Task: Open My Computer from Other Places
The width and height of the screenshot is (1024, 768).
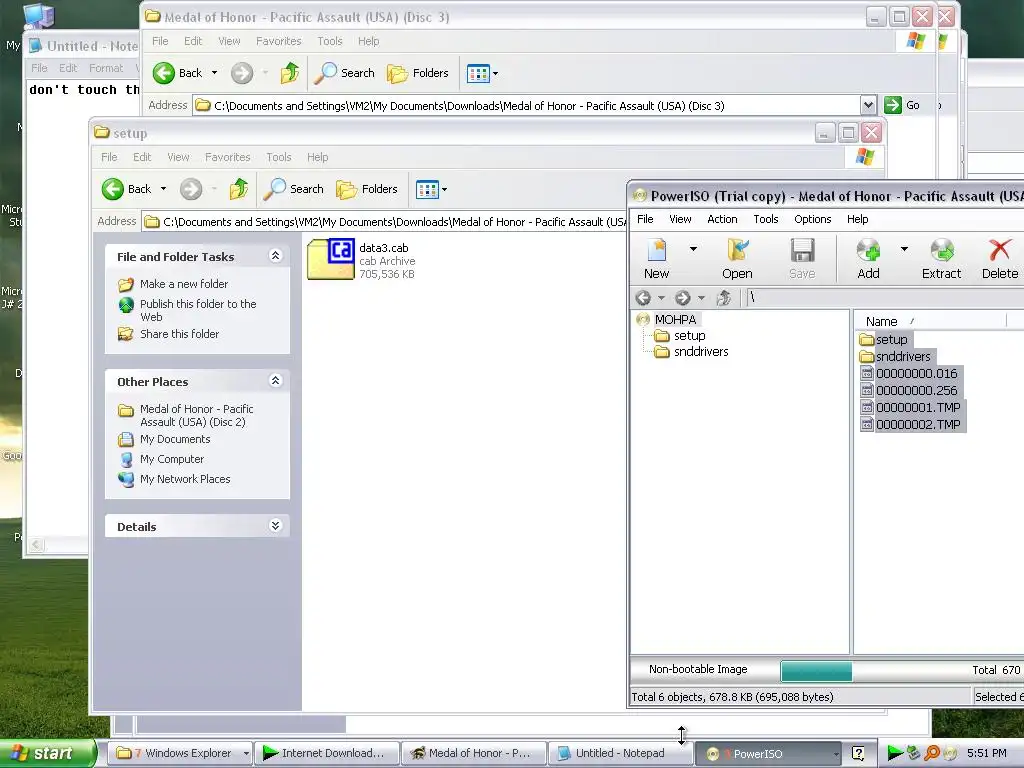Action: pos(171,459)
